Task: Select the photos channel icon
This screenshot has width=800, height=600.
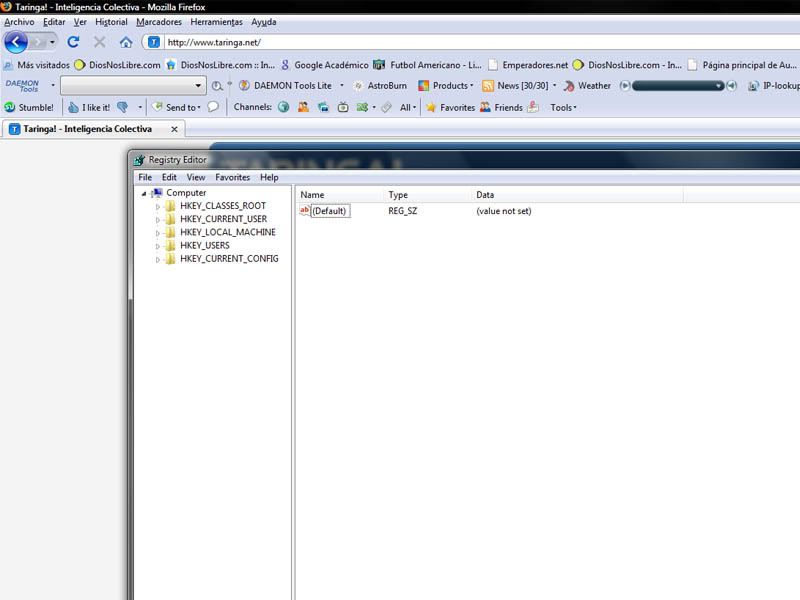Action: 323,107
